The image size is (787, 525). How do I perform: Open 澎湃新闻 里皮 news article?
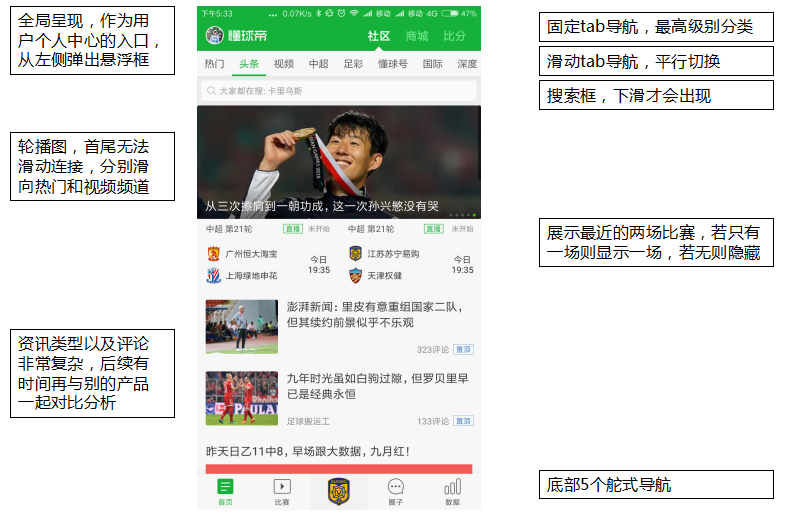click(339, 326)
